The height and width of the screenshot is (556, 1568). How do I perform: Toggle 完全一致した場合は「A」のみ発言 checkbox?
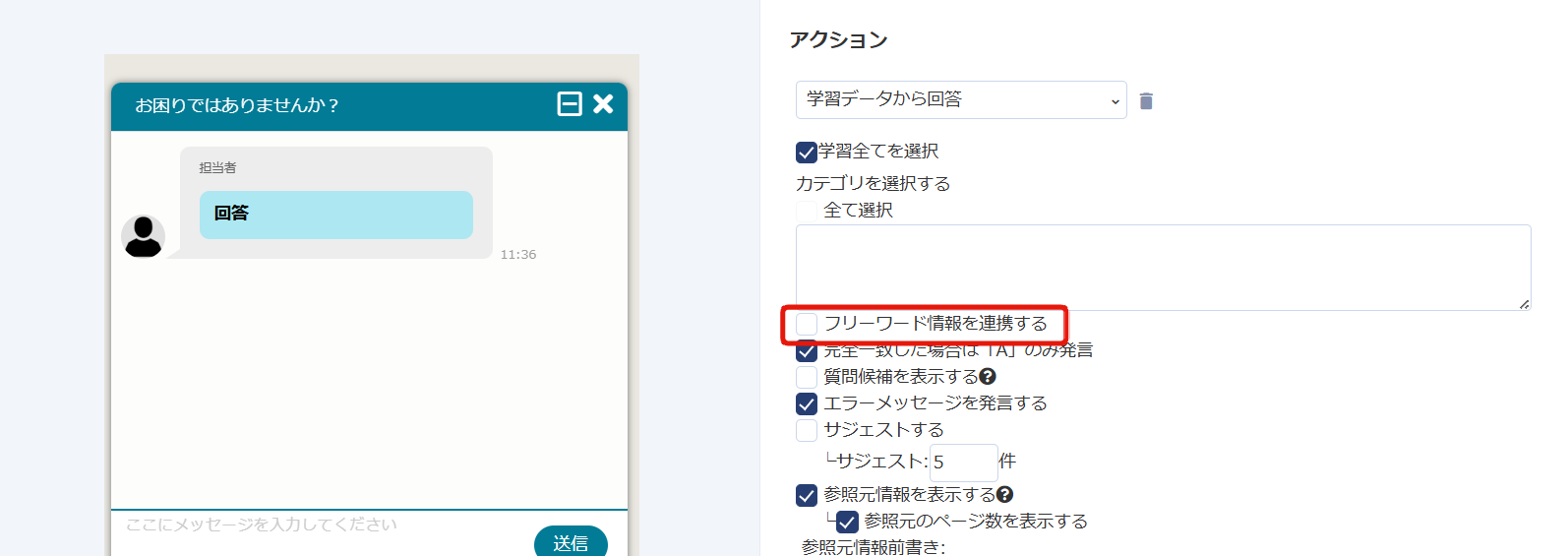click(x=807, y=351)
